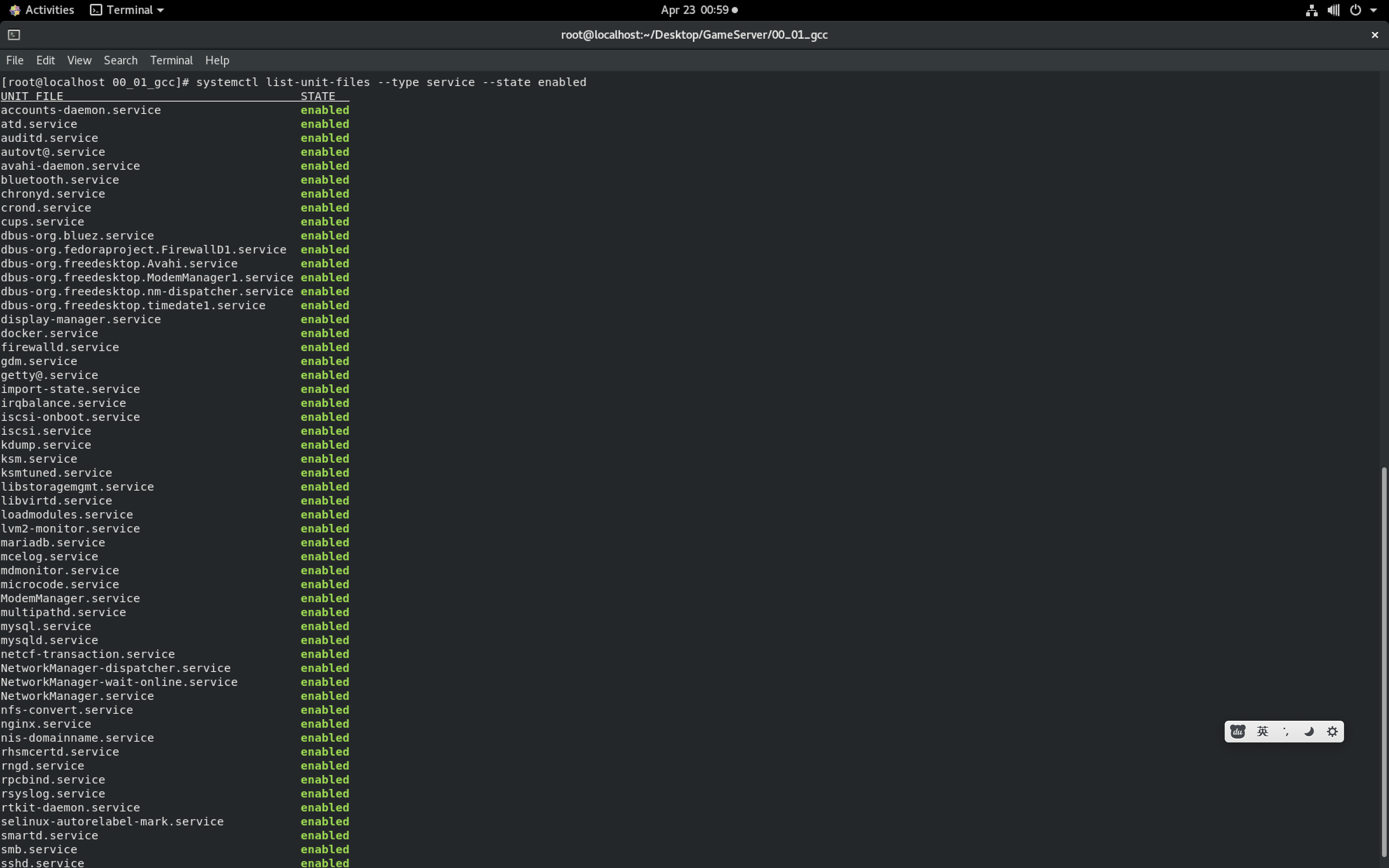Open the Help menu
Image resolution: width=1389 pixels, height=868 pixels.
tap(217, 60)
